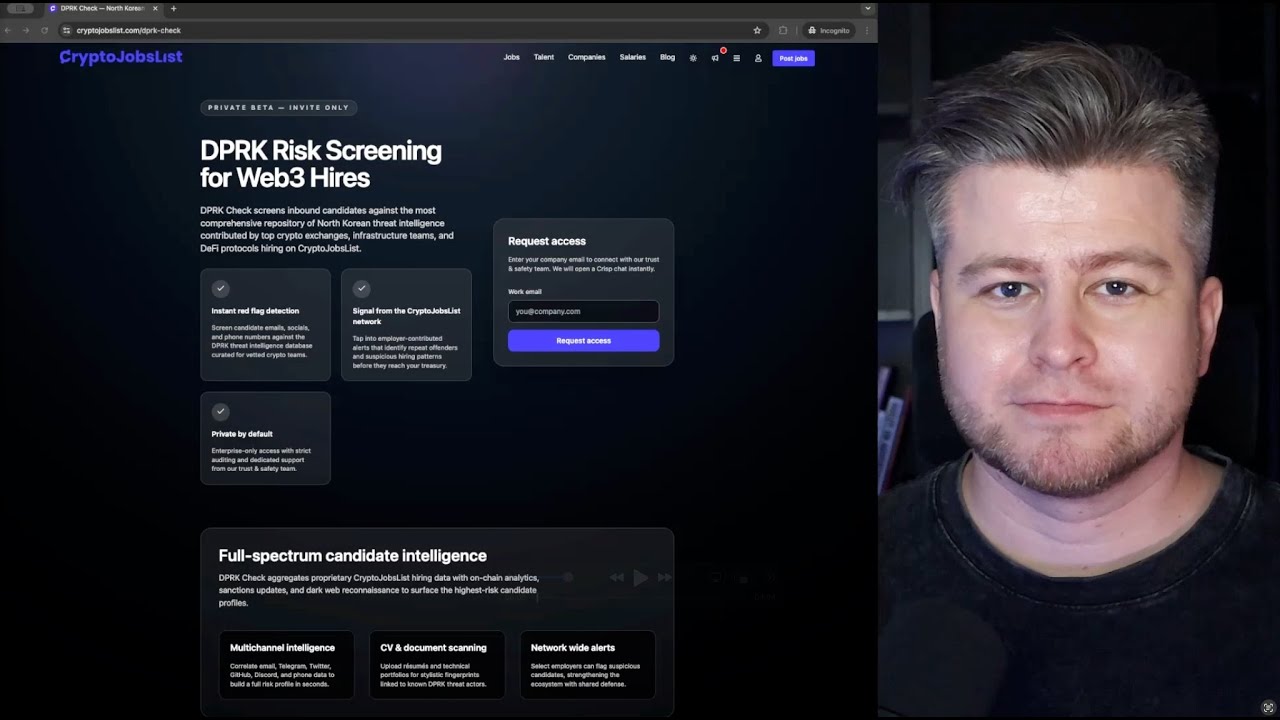Image resolution: width=1280 pixels, height=720 pixels.
Task: Close the DPRK Check browser tab
Action: pyautogui.click(x=155, y=8)
